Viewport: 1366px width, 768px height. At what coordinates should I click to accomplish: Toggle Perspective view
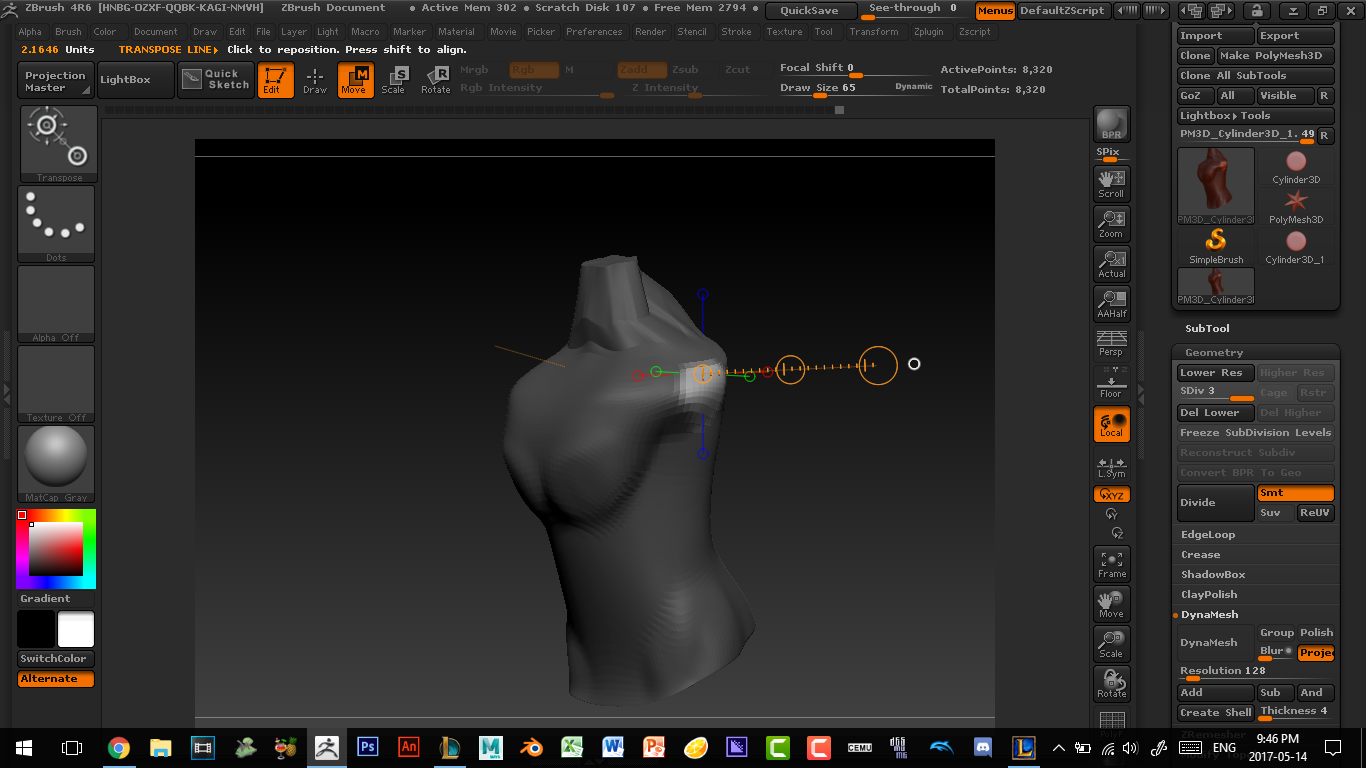tap(1112, 343)
